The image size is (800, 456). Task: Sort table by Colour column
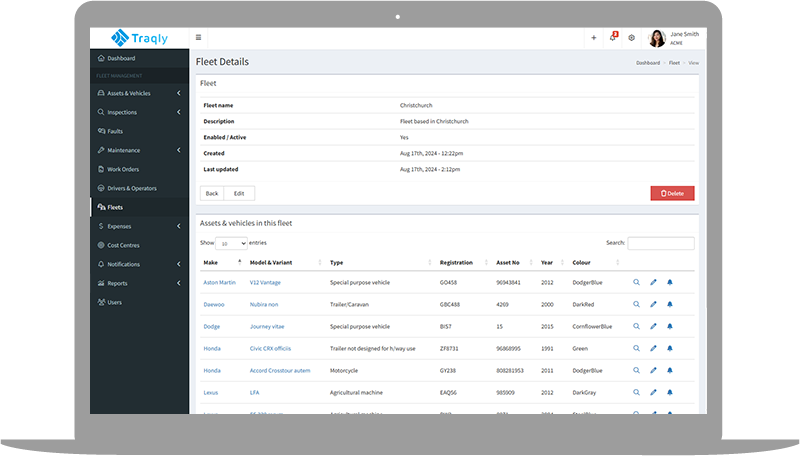pyautogui.click(x=595, y=262)
